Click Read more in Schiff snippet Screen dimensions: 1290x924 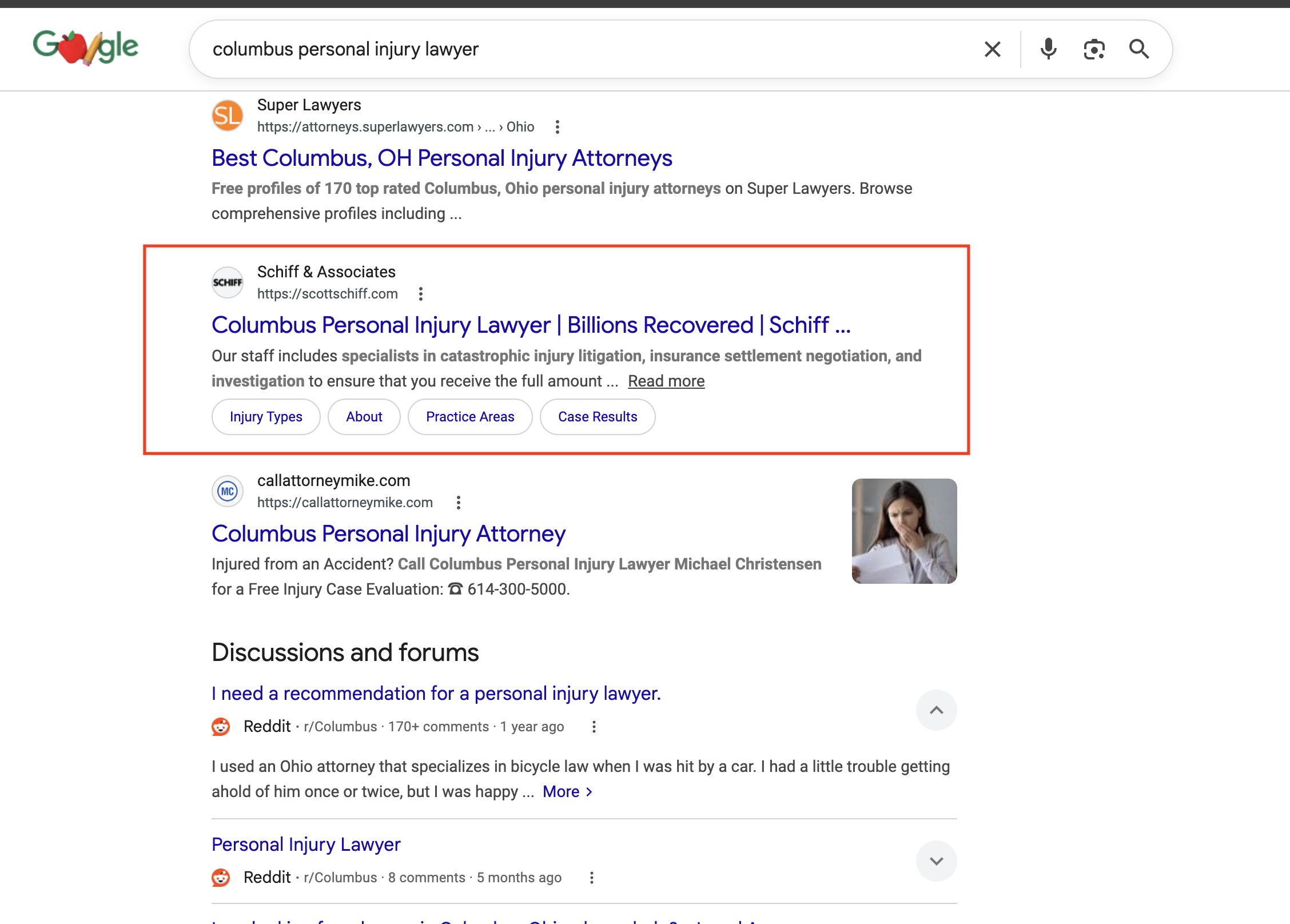pyautogui.click(x=666, y=381)
